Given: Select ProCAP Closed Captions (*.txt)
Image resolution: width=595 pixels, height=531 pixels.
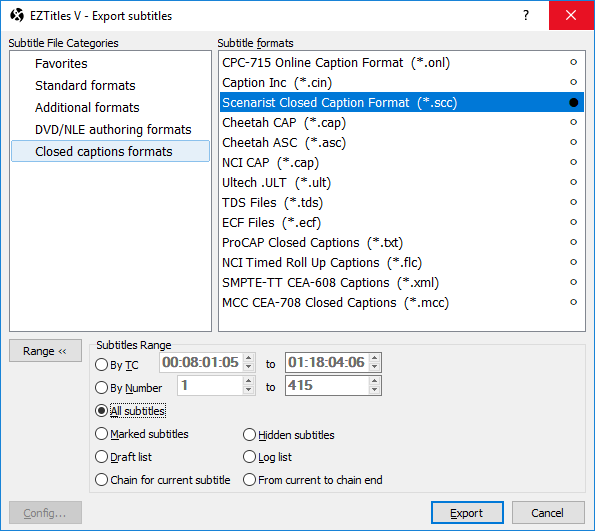Looking at the screenshot, I should coord(401,242).
